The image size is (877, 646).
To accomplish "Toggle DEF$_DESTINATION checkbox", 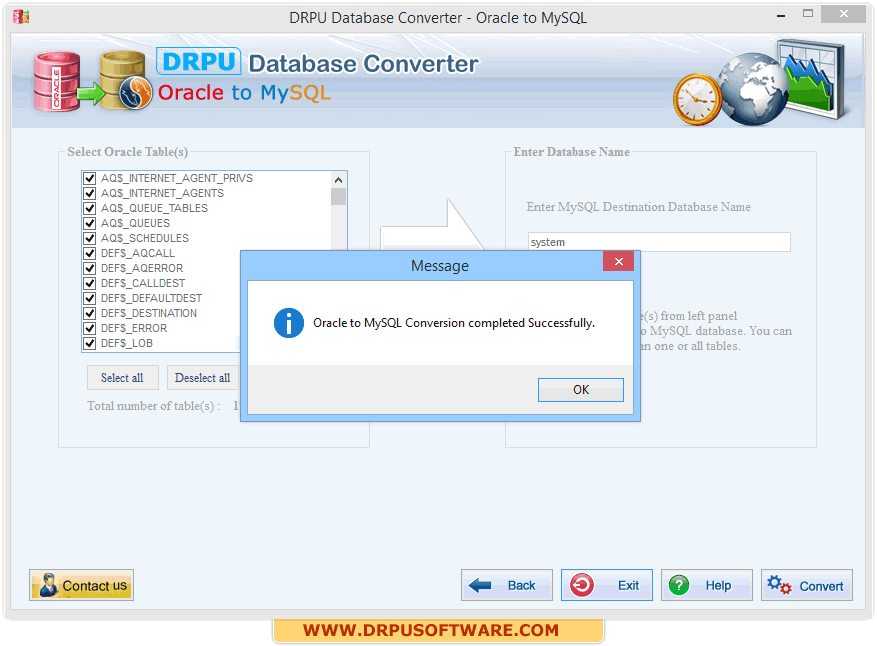I will pos(89,313).
